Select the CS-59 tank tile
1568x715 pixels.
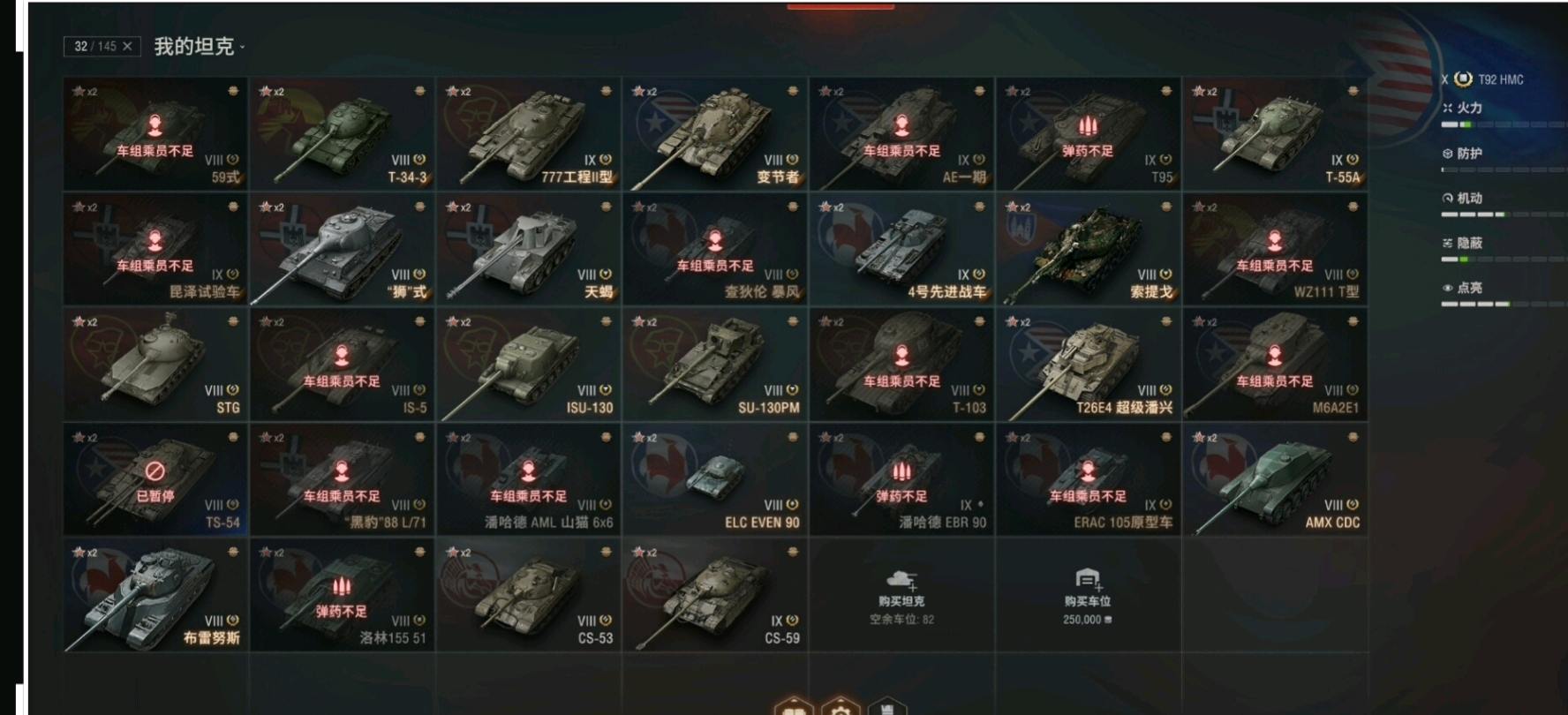pyautogui.click(x=715, y=596)
